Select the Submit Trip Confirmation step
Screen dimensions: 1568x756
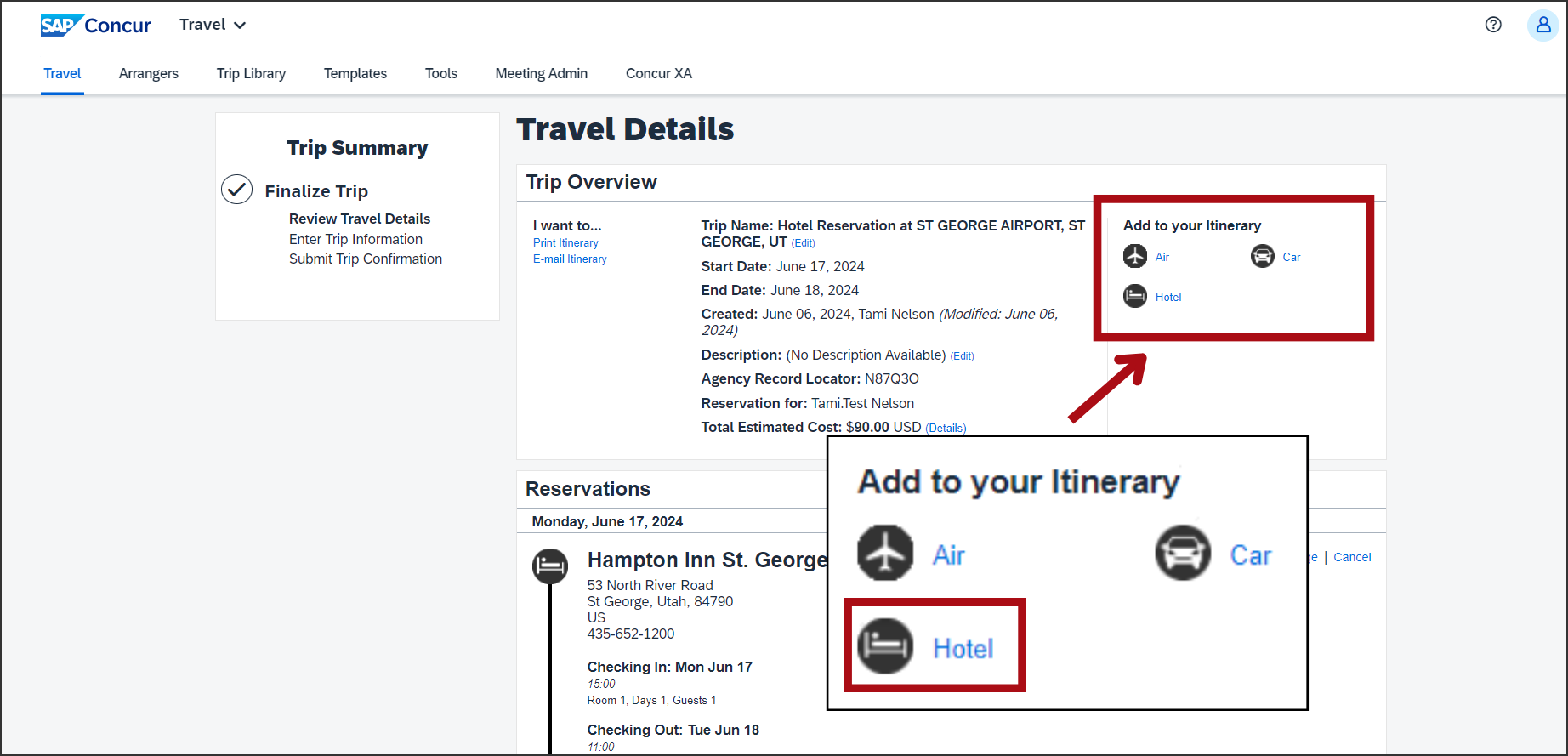point(366,259)
